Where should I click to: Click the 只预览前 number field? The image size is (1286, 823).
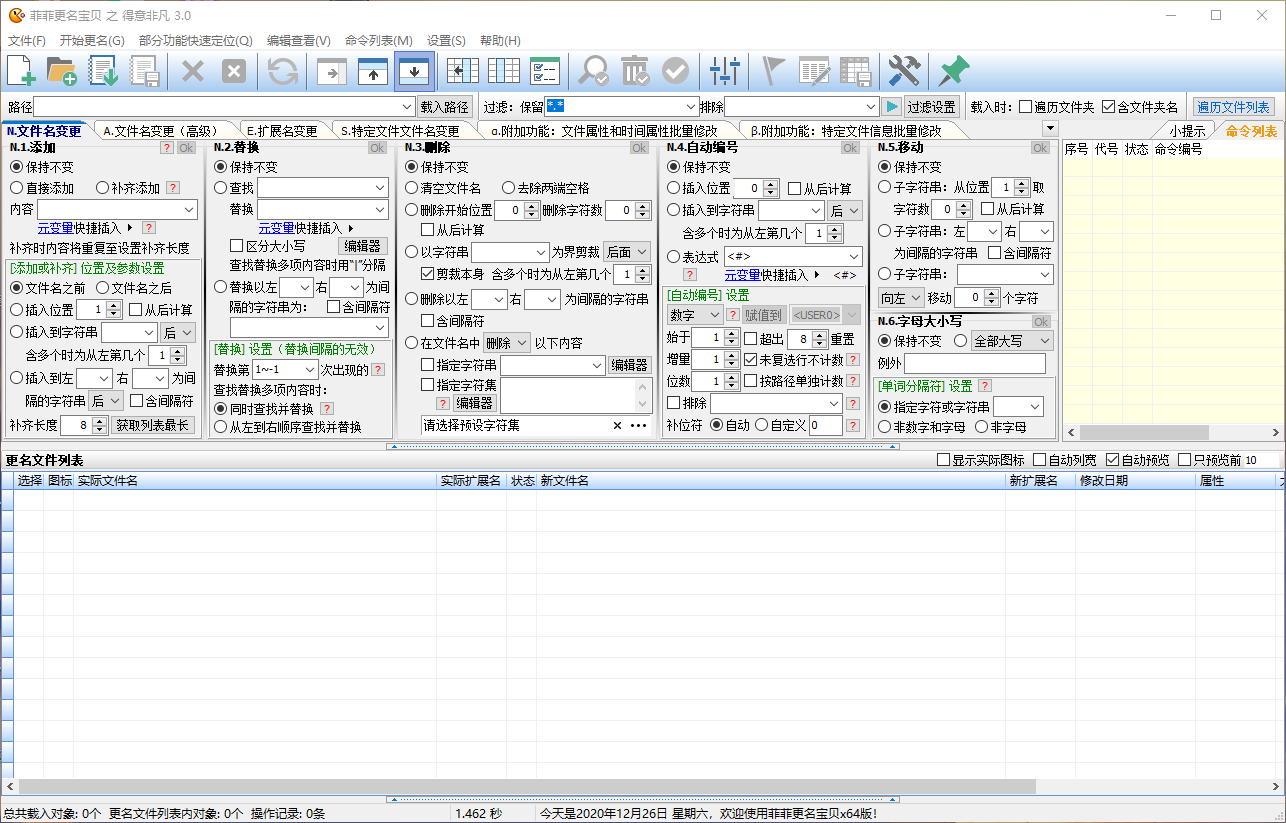click(x=1261, y=460)
